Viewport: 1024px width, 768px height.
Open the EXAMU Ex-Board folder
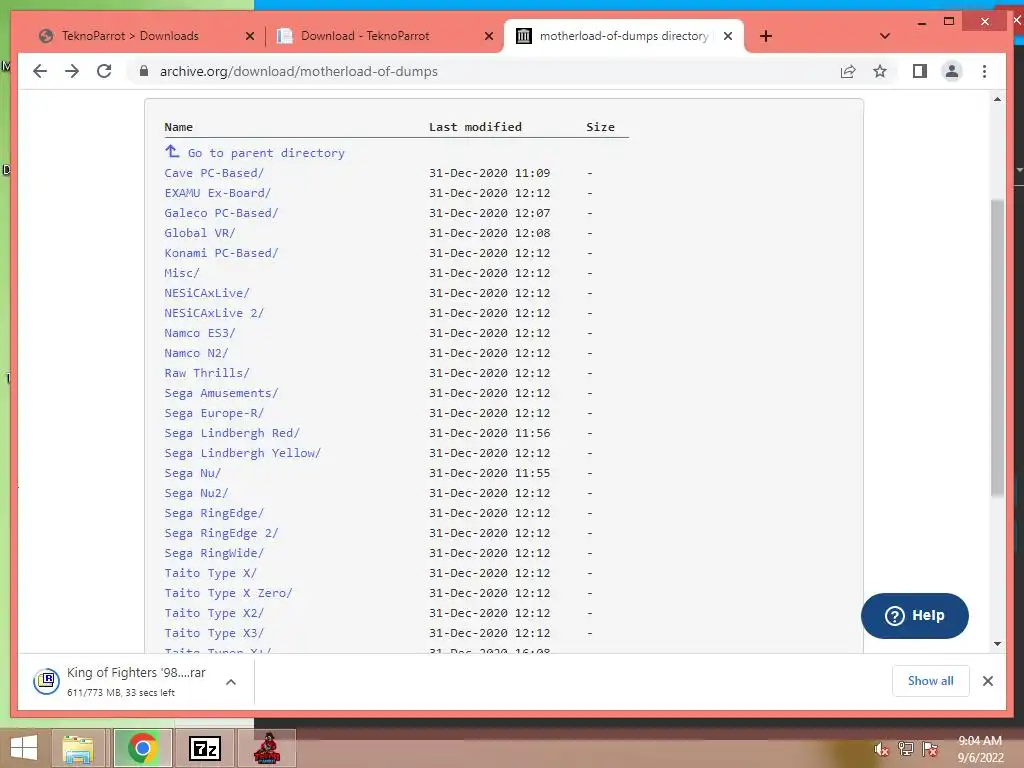pos(217,193)
